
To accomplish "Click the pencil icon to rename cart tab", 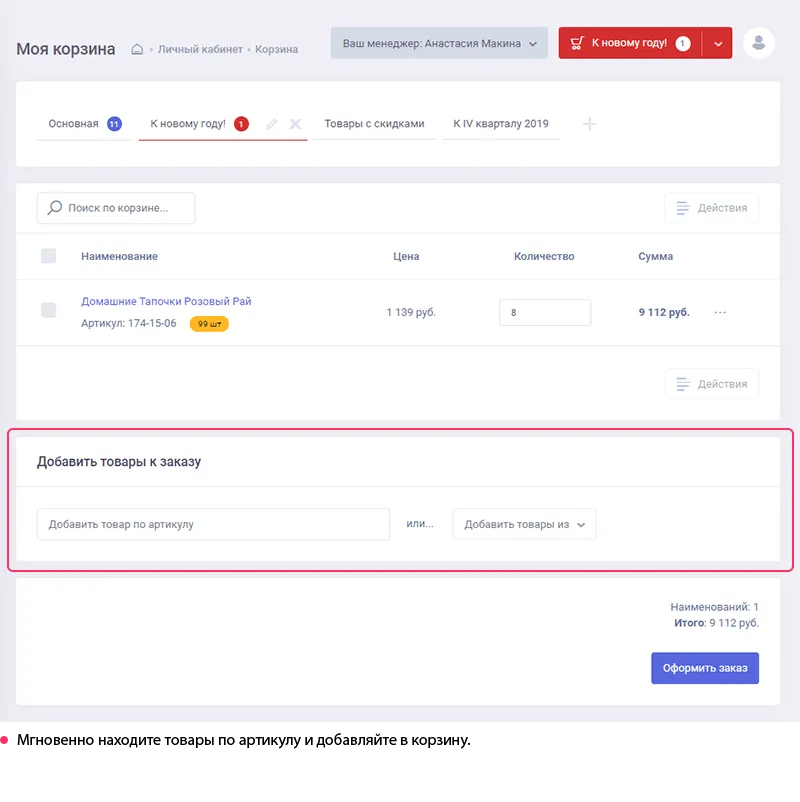I will click(272, 124).
